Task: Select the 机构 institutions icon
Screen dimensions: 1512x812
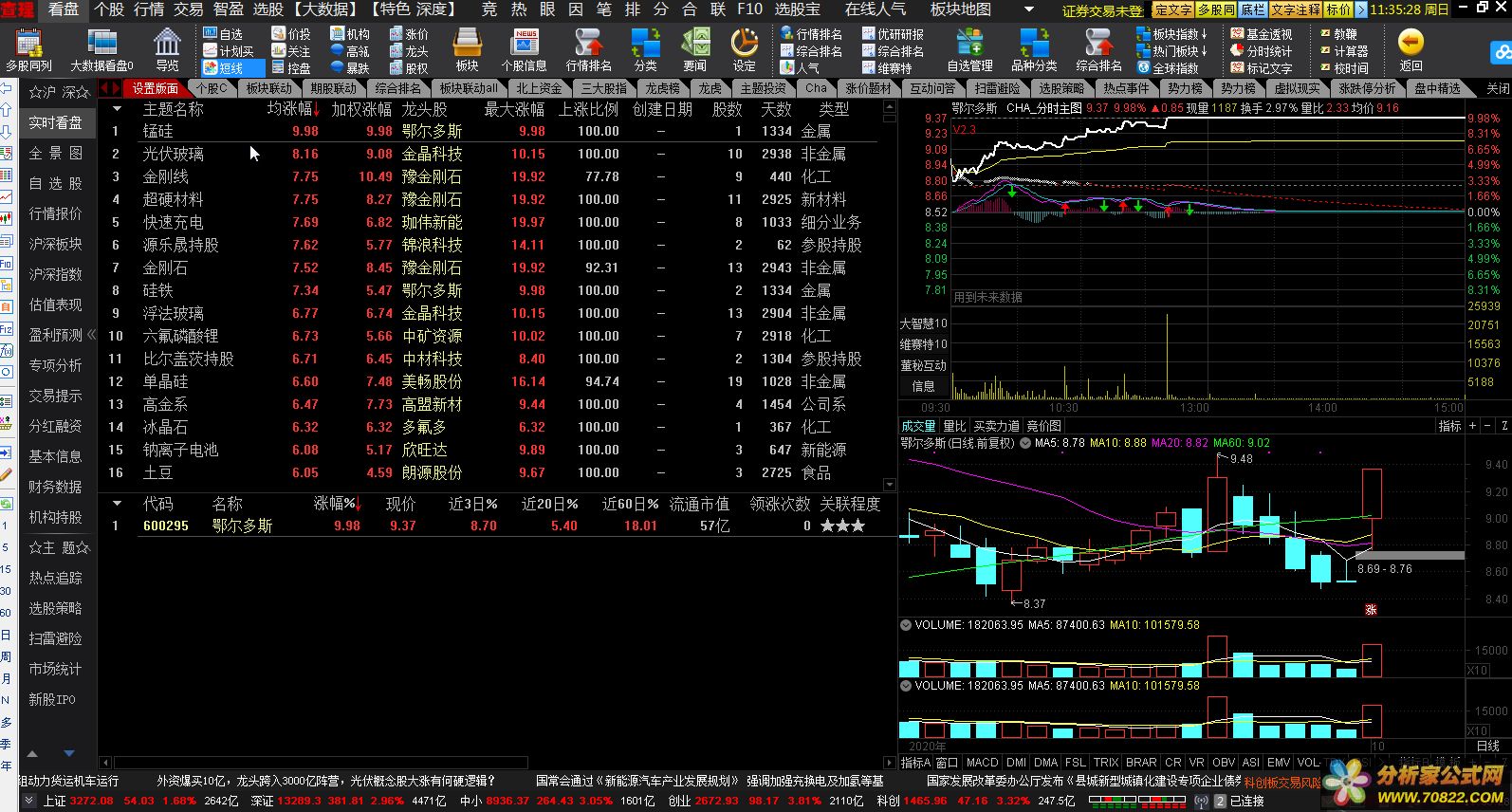Action: tap(350, 34)
